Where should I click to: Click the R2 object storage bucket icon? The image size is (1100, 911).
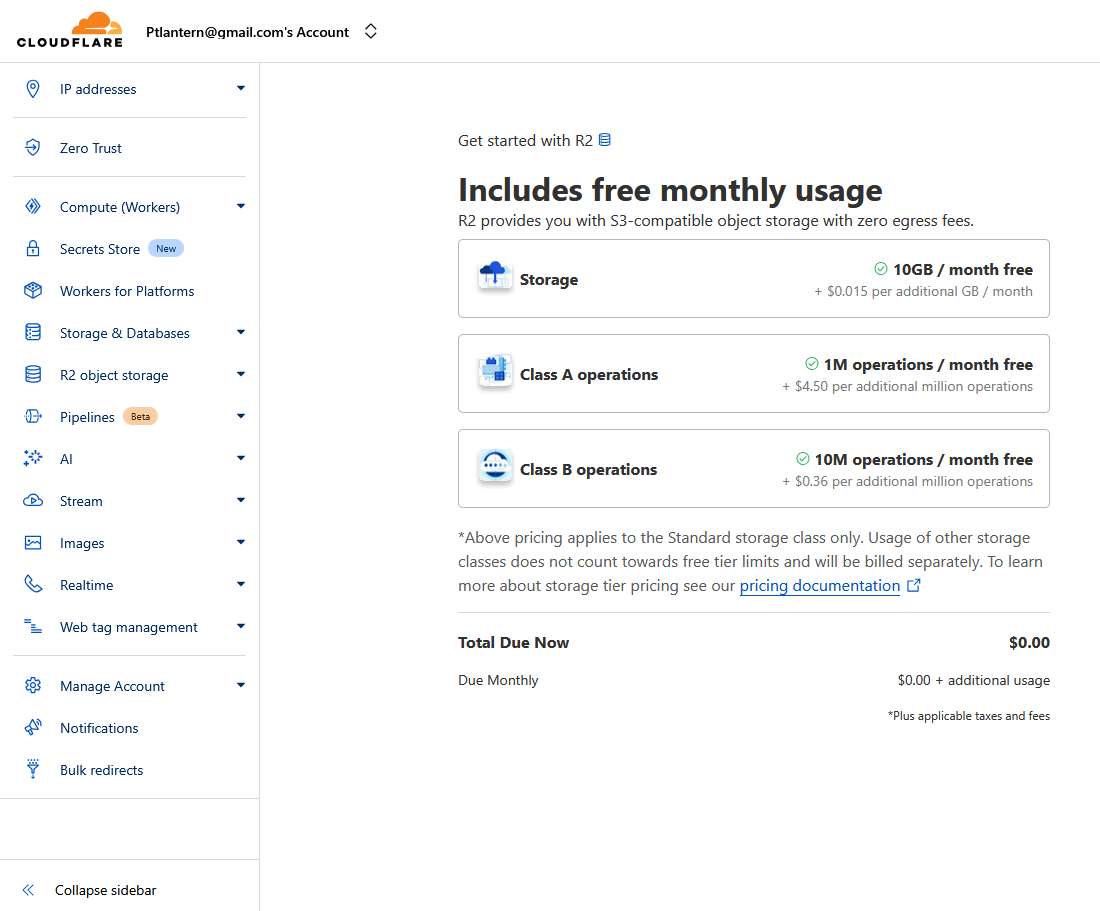pyautogui.click(x=33, y=375)
